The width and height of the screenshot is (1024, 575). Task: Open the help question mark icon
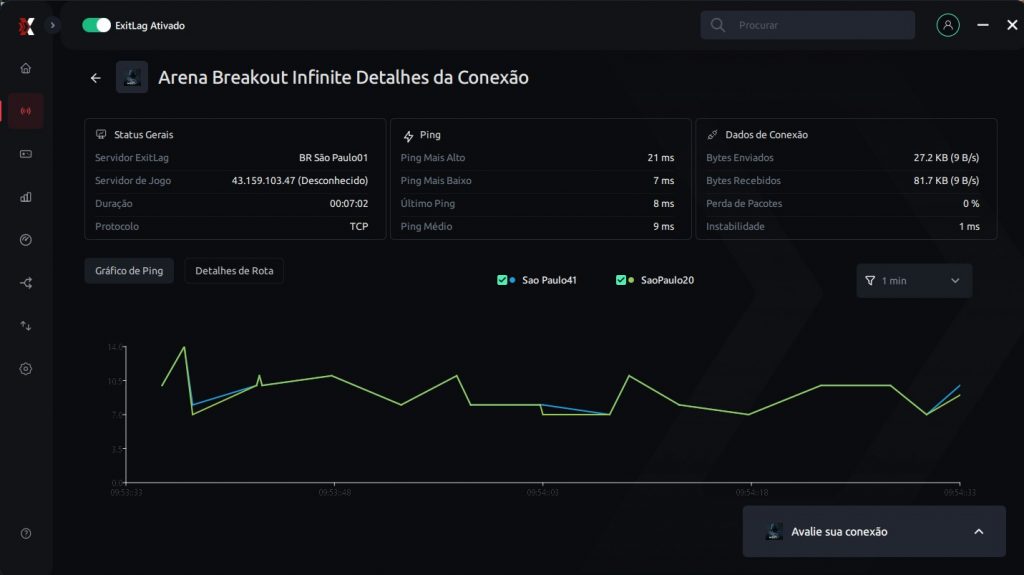[x=25, y=534]
